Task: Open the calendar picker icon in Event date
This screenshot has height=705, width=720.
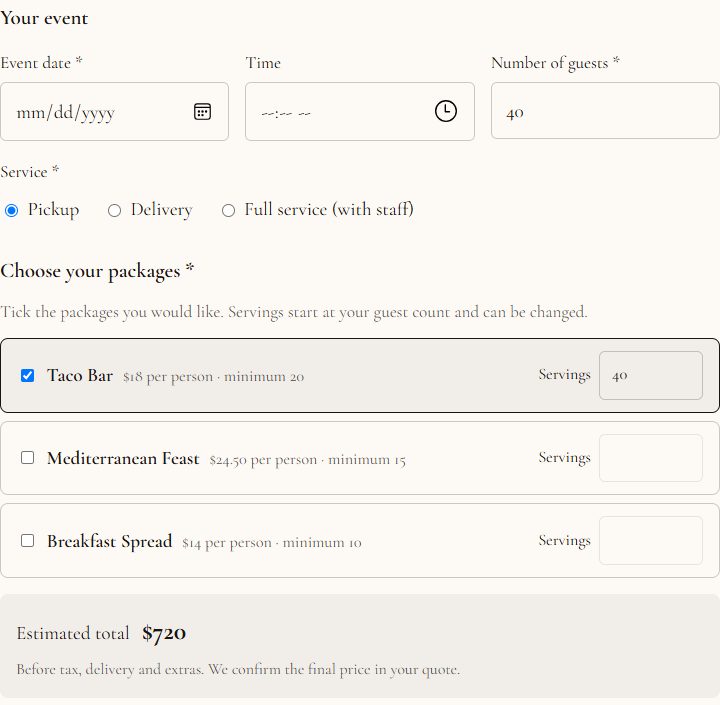Action: click(x=202, y=112)
